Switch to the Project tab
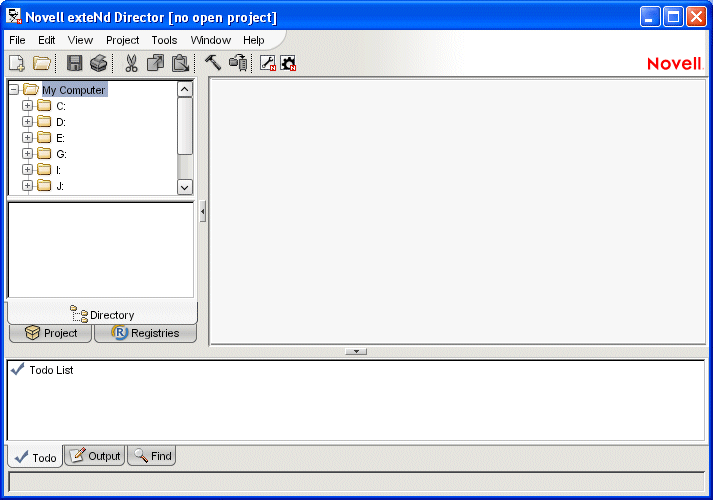The height and width of the screenshot is (500, 713). click(50, 333)
